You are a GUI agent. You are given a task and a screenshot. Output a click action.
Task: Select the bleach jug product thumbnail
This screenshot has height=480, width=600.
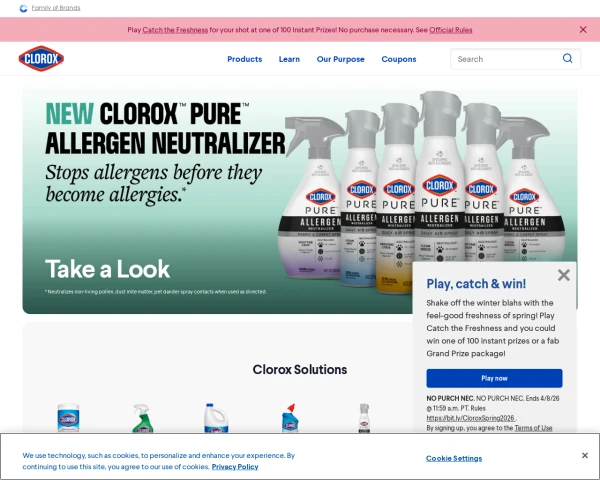[215, 418]
